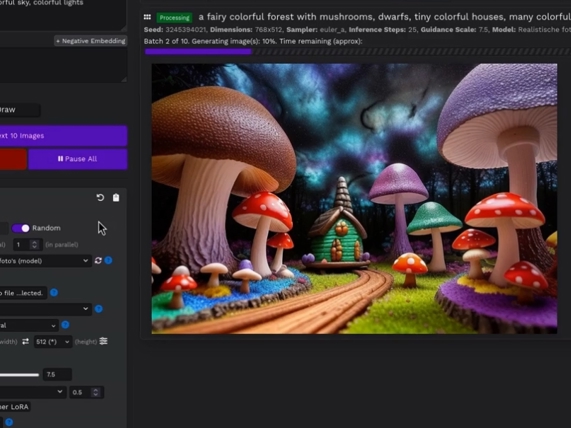The width and height of the screenshot is (571, 428).
Task: Click the help icon below the LoRA button
Action: [x=9, y=422]
